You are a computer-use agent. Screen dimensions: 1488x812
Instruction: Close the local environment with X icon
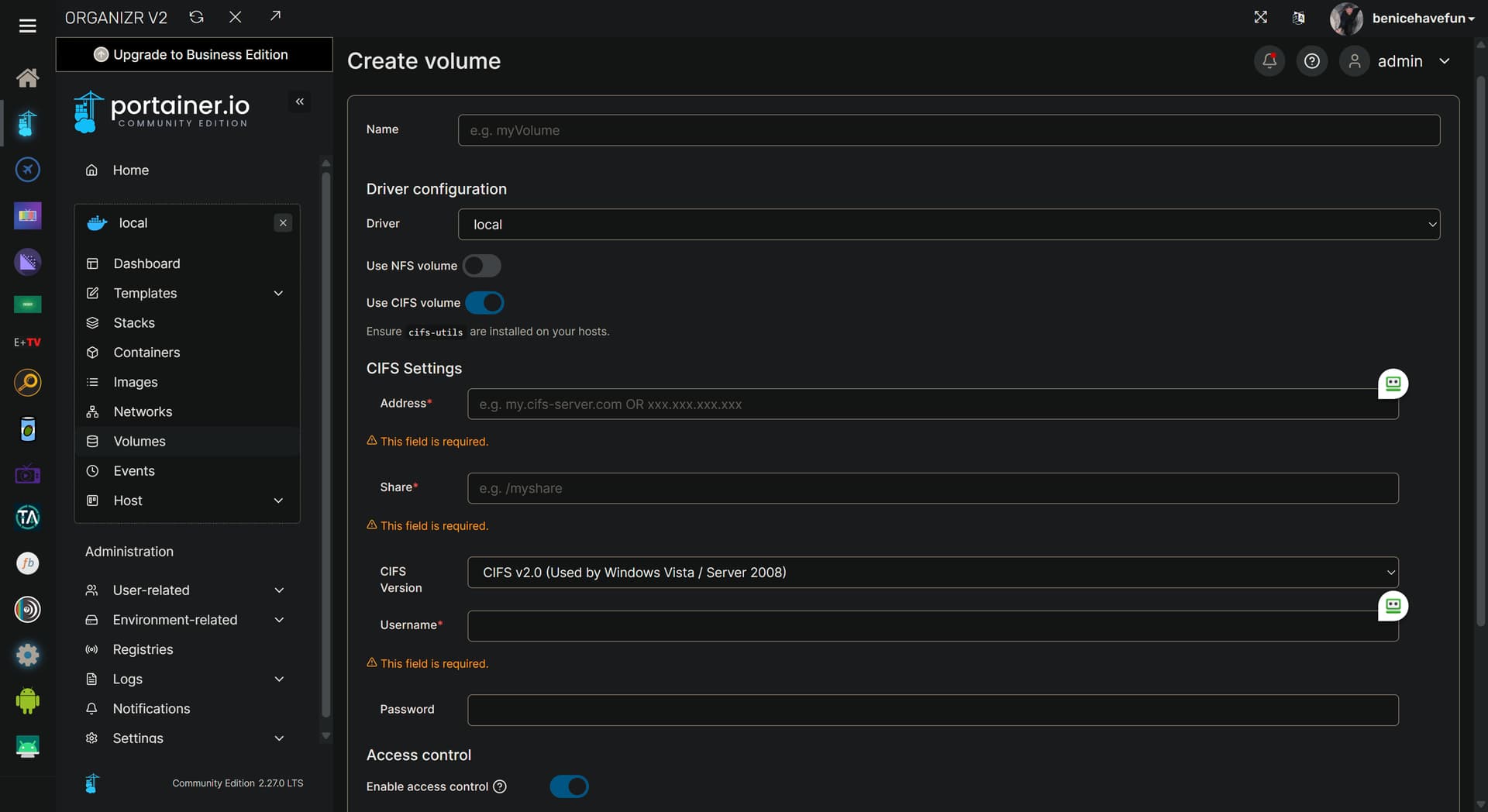(x=283, y=223)
